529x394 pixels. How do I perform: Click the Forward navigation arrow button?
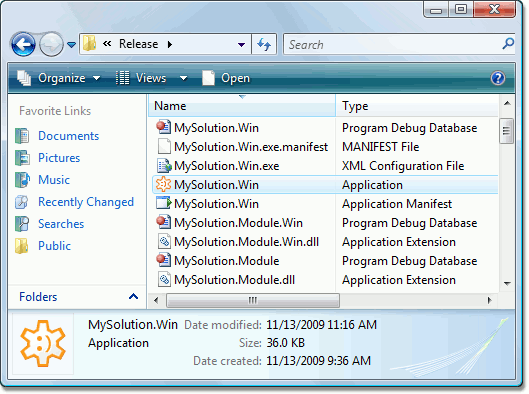(51, 44)
